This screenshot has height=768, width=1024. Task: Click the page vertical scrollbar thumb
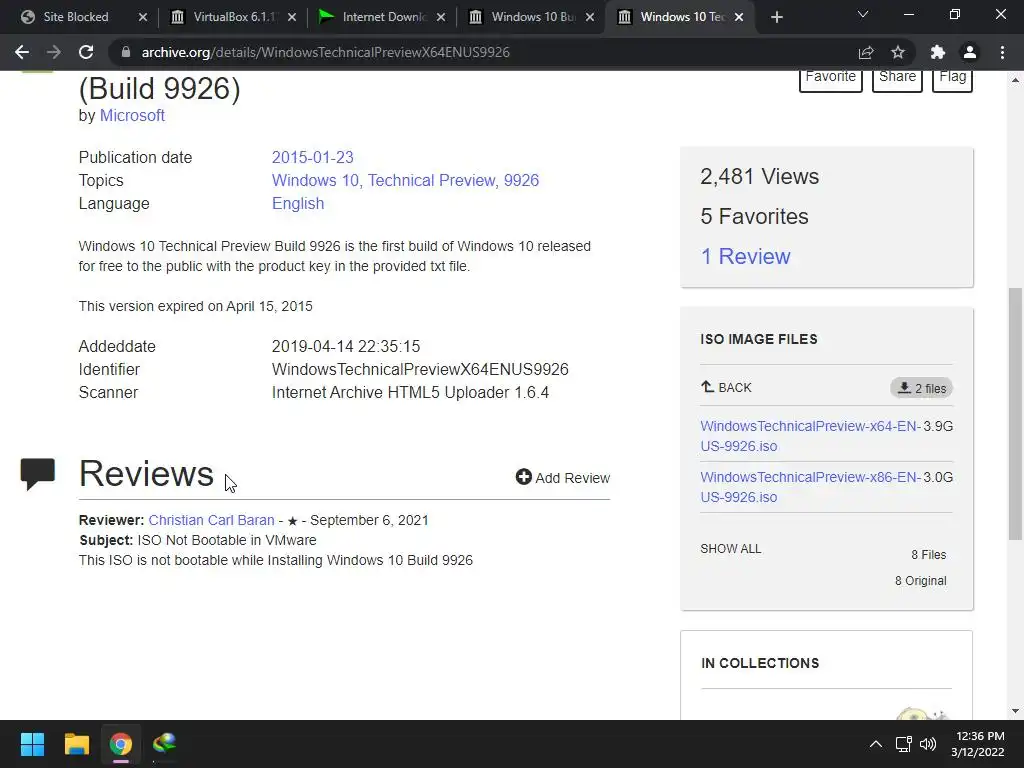(x=1015, y=413)
